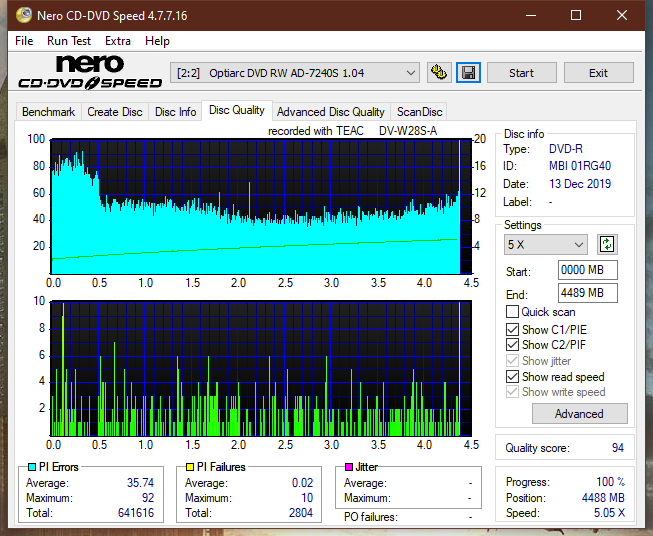Click the refresh speed settings icon
Viewport: 653px width, 536px height.
point(607,244)
